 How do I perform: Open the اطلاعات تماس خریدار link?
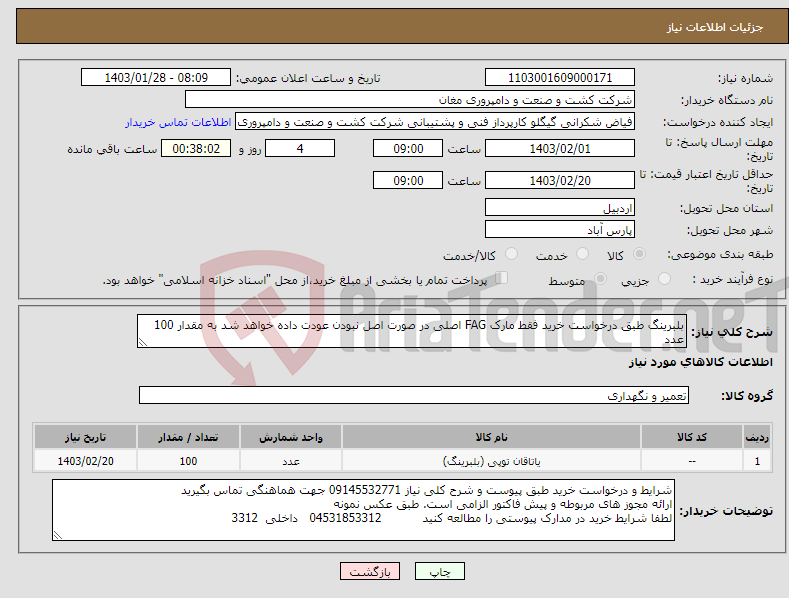[178, 122]
